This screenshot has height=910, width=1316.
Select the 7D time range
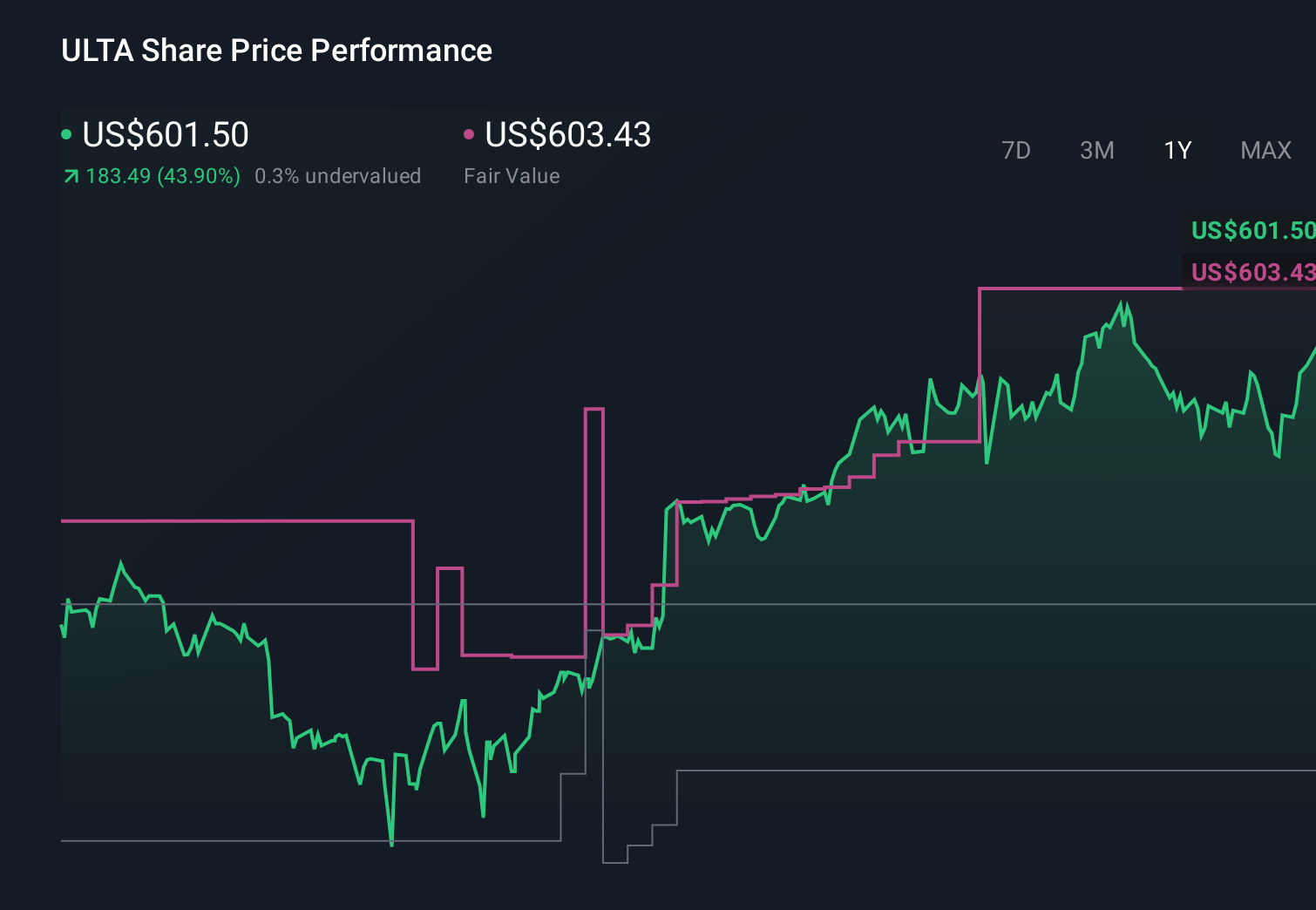(1017, 150)
